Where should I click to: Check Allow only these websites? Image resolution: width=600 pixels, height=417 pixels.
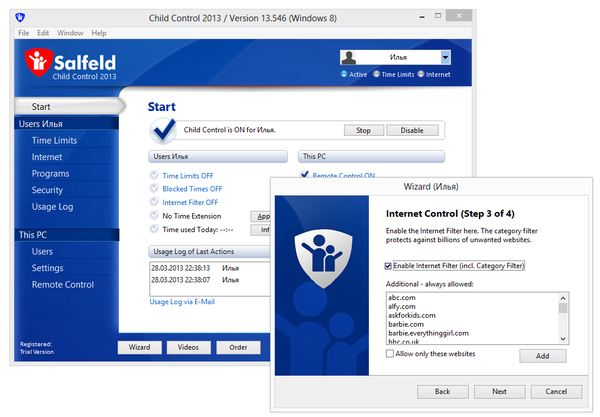(x=390, y=353)
